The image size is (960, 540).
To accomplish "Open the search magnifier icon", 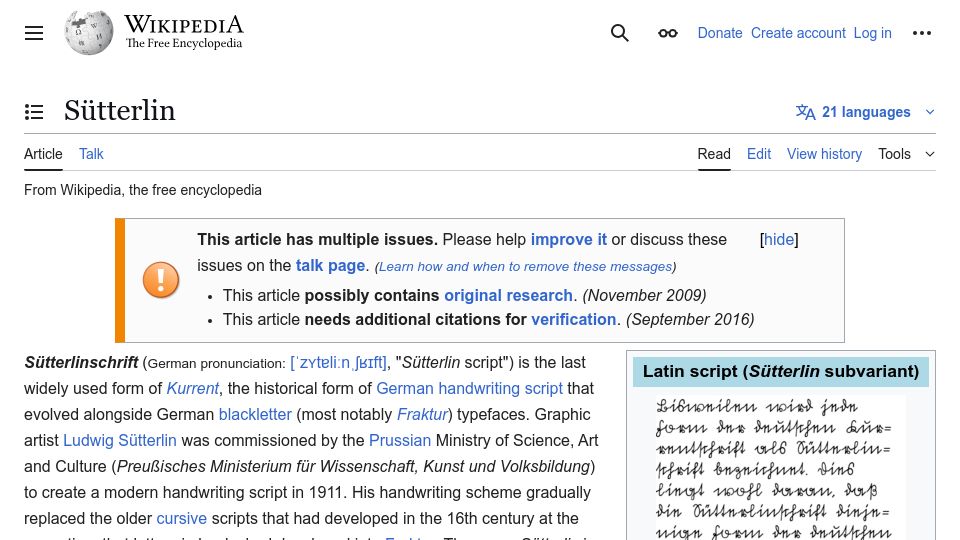I will pos(620,33).
